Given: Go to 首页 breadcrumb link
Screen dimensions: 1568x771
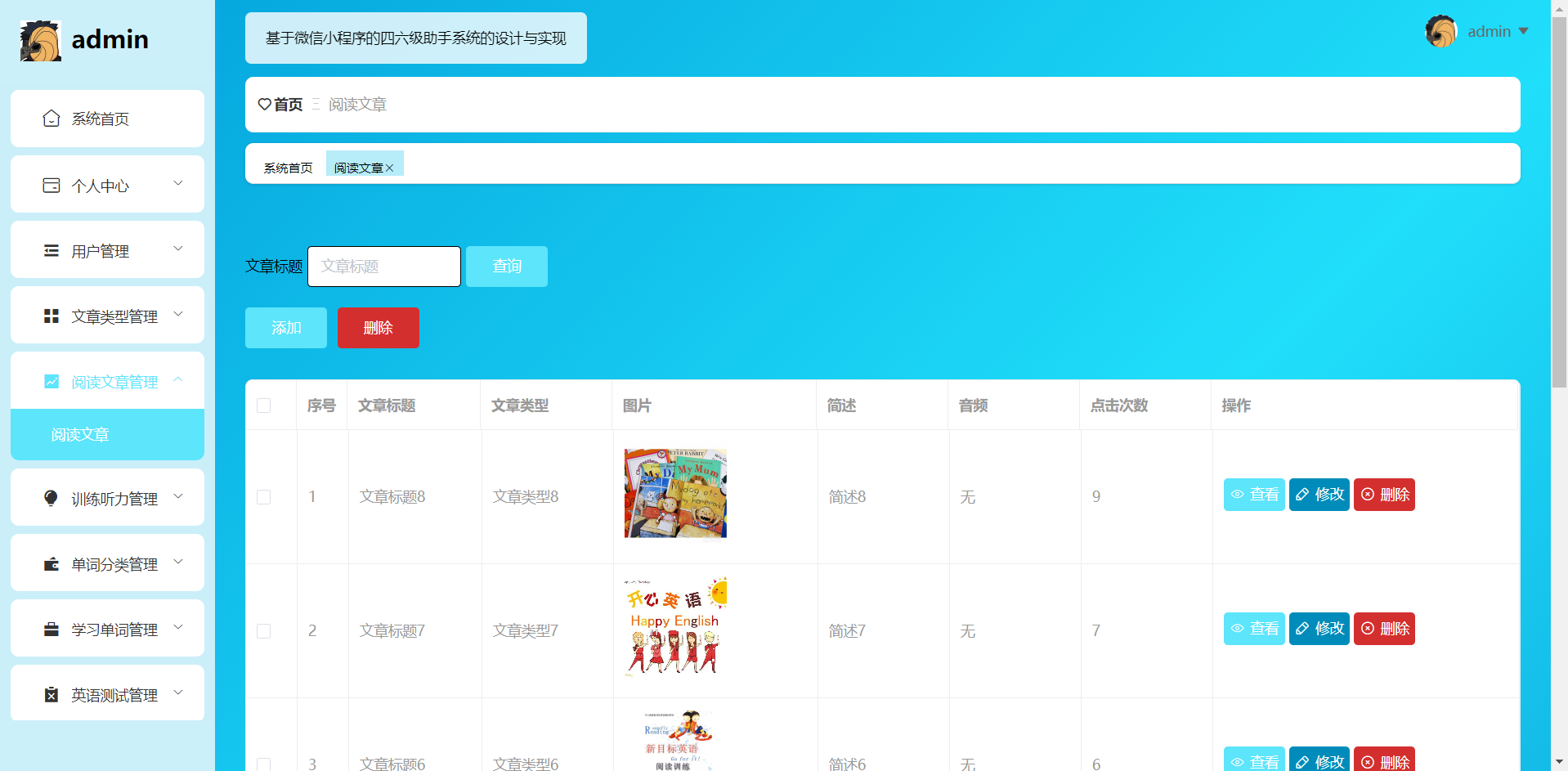Looking at the screenshot, I should (x=288, y=105).
